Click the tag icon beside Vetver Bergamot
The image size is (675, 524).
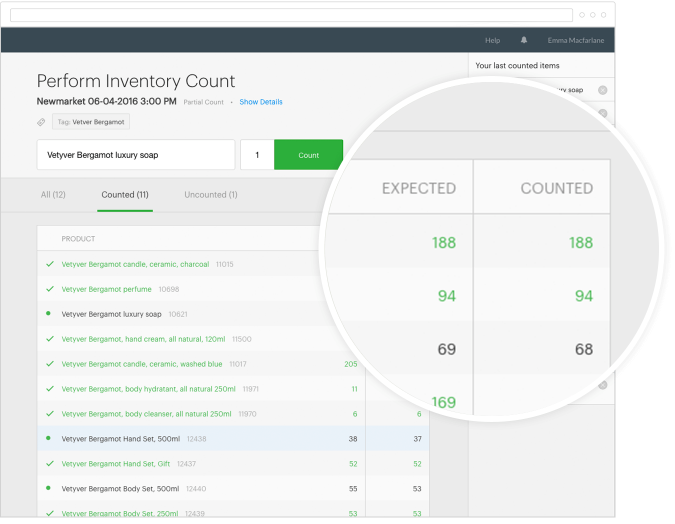pos(41,122)
